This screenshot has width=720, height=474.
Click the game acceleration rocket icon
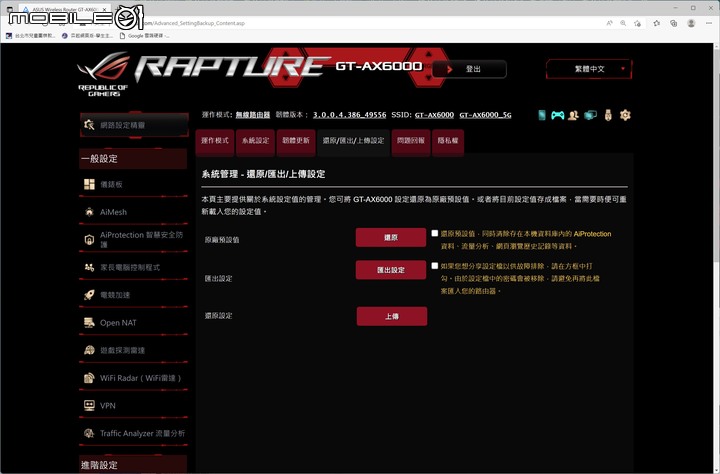click(89, 295)
